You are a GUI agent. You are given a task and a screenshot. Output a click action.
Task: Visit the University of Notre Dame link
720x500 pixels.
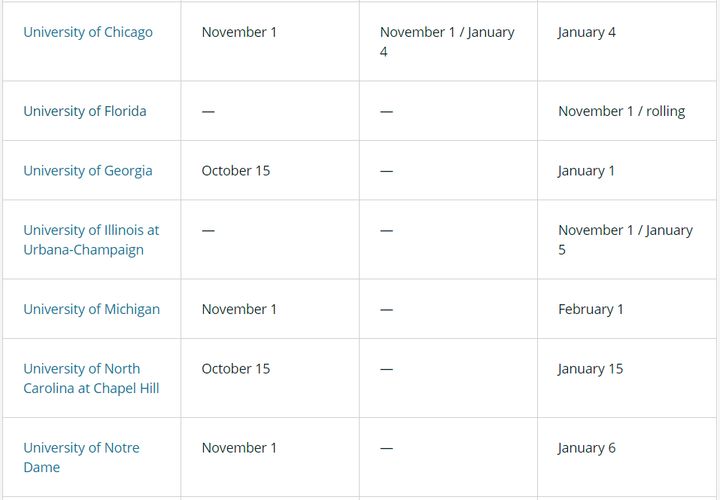tap(81, 457)
